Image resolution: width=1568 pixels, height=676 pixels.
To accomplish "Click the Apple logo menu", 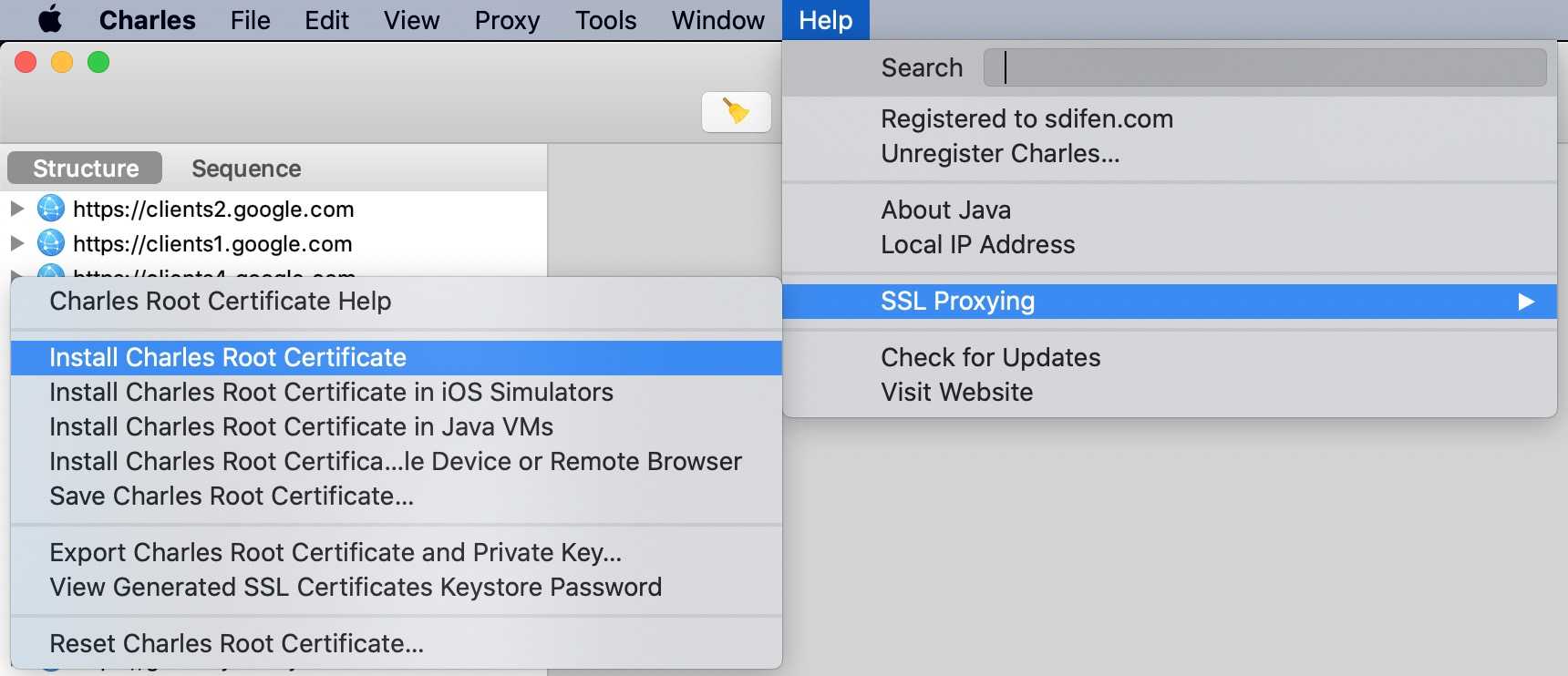I will click(50, 20).
